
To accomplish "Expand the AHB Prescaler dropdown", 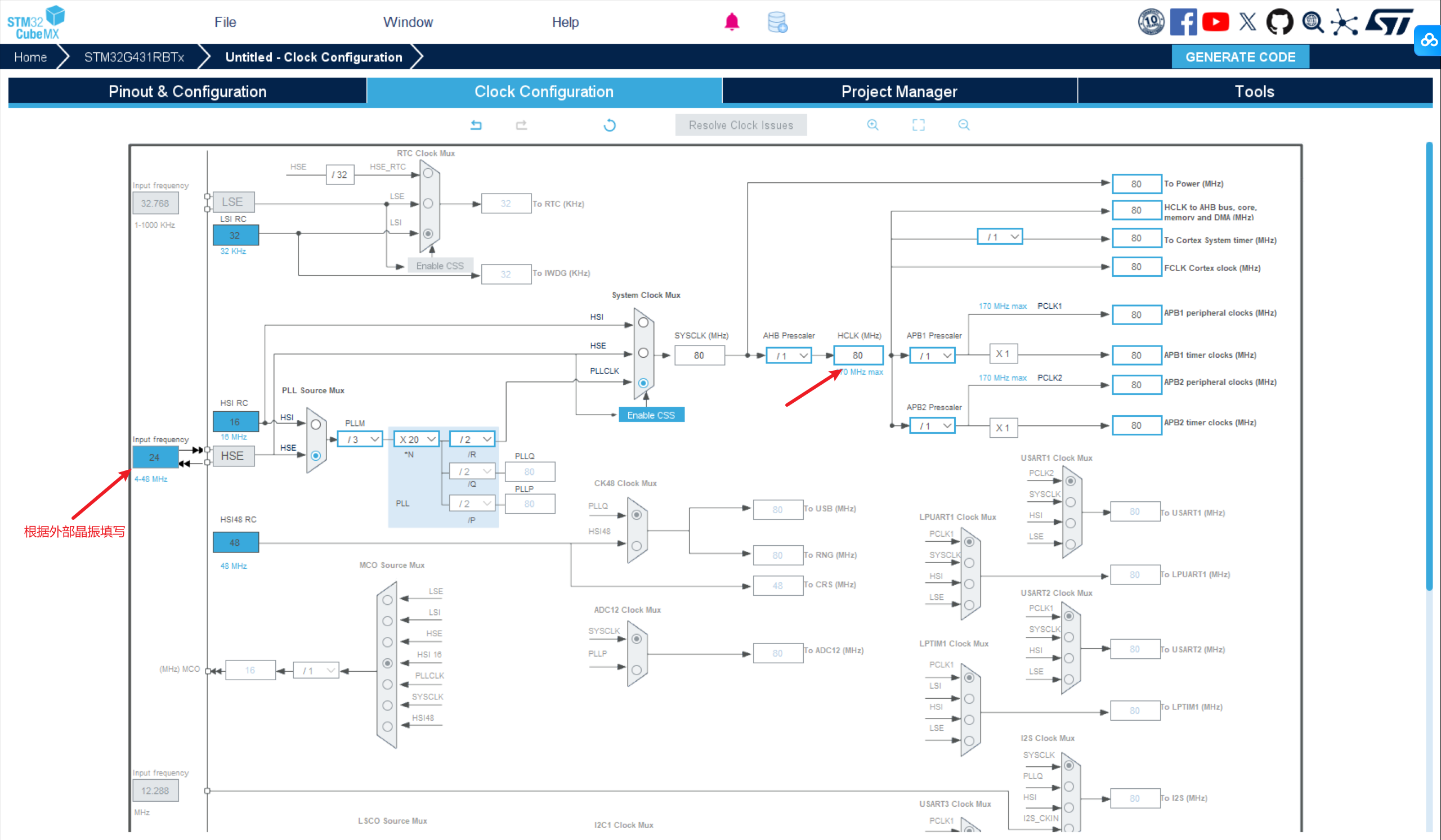I will [x=789, y=356].
